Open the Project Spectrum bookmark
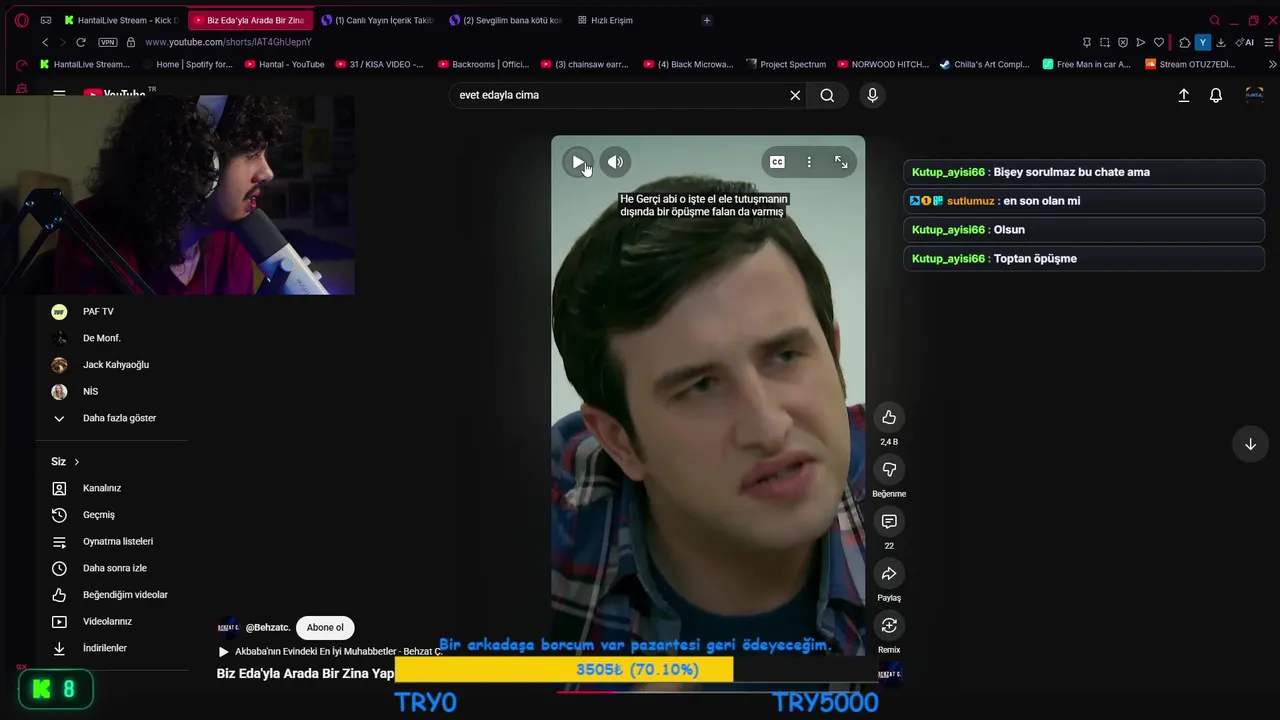Image resolution: width=1280 pixels, height=720 pixels. point(786,64)
